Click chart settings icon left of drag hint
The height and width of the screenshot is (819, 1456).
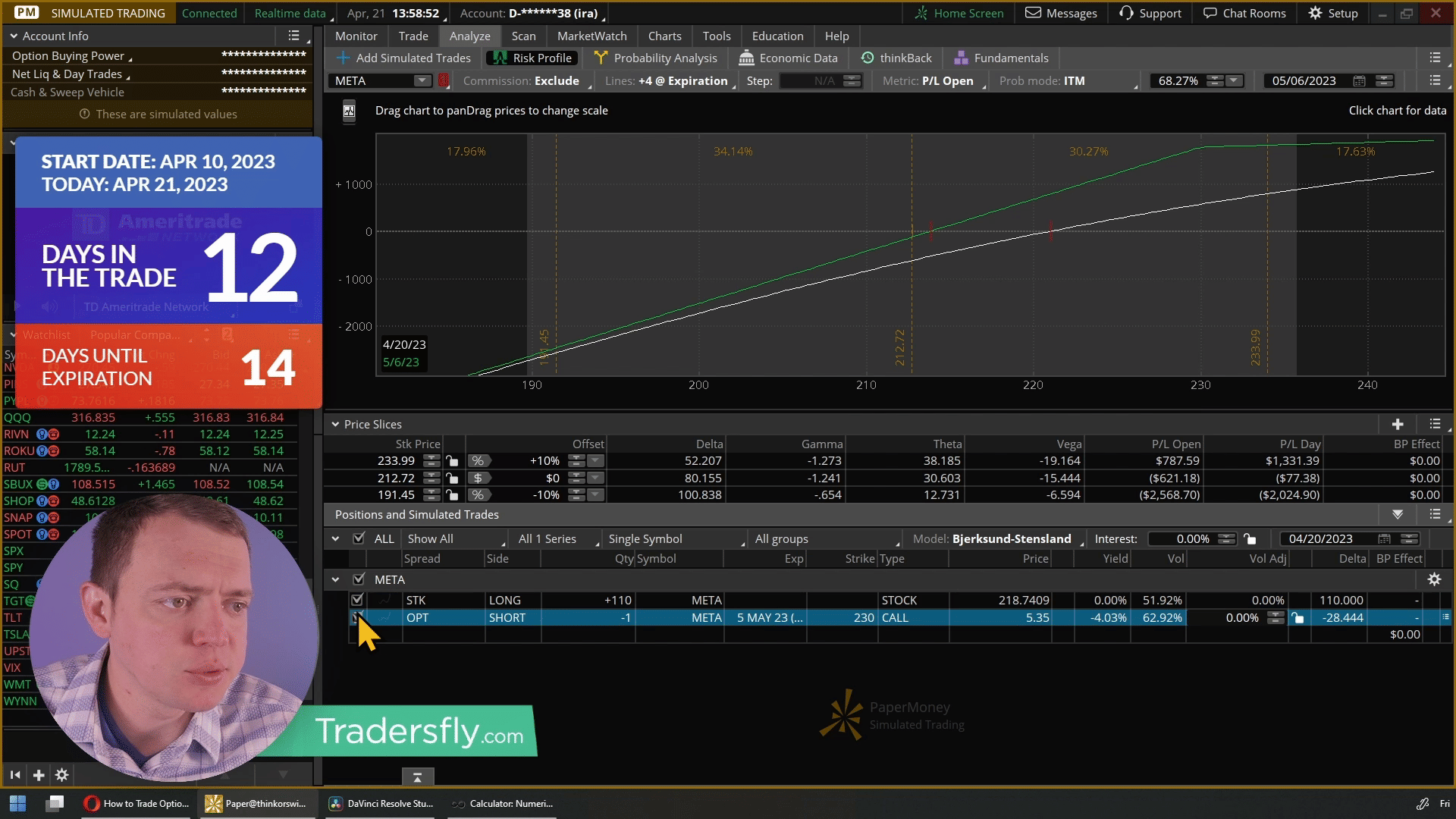click(x=349, y=111)
